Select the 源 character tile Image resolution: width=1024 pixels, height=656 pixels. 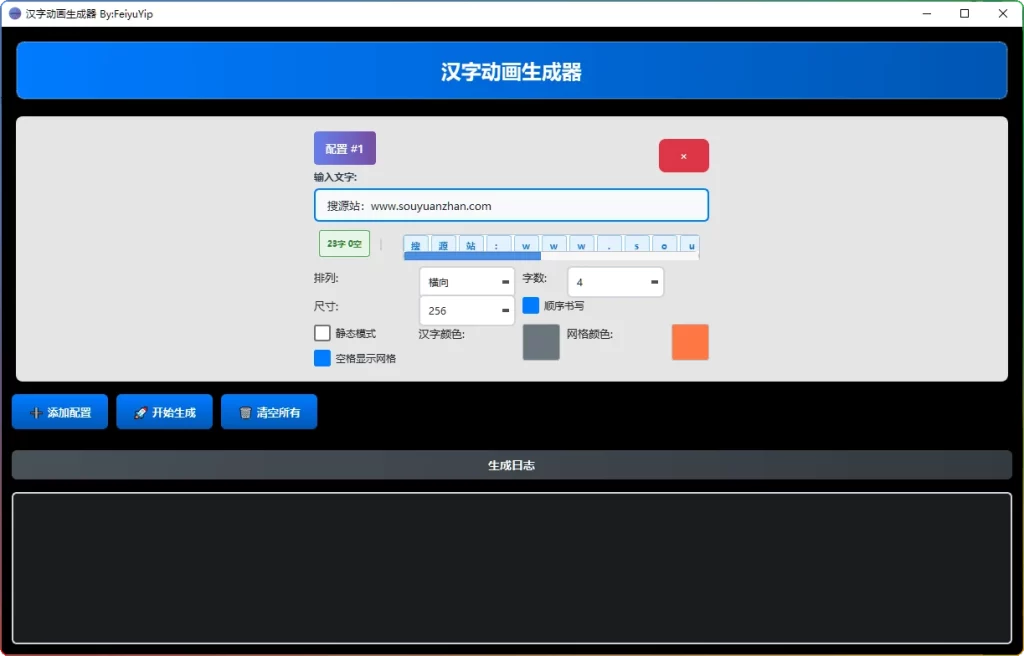[443, 245]
